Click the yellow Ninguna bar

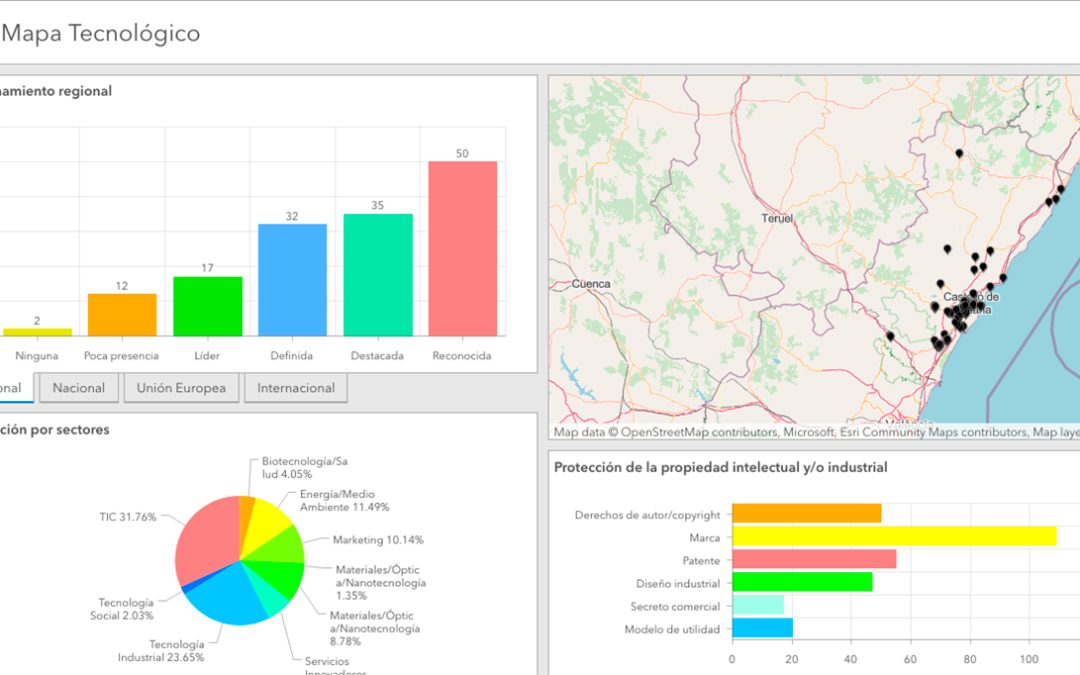pos(37,332)
